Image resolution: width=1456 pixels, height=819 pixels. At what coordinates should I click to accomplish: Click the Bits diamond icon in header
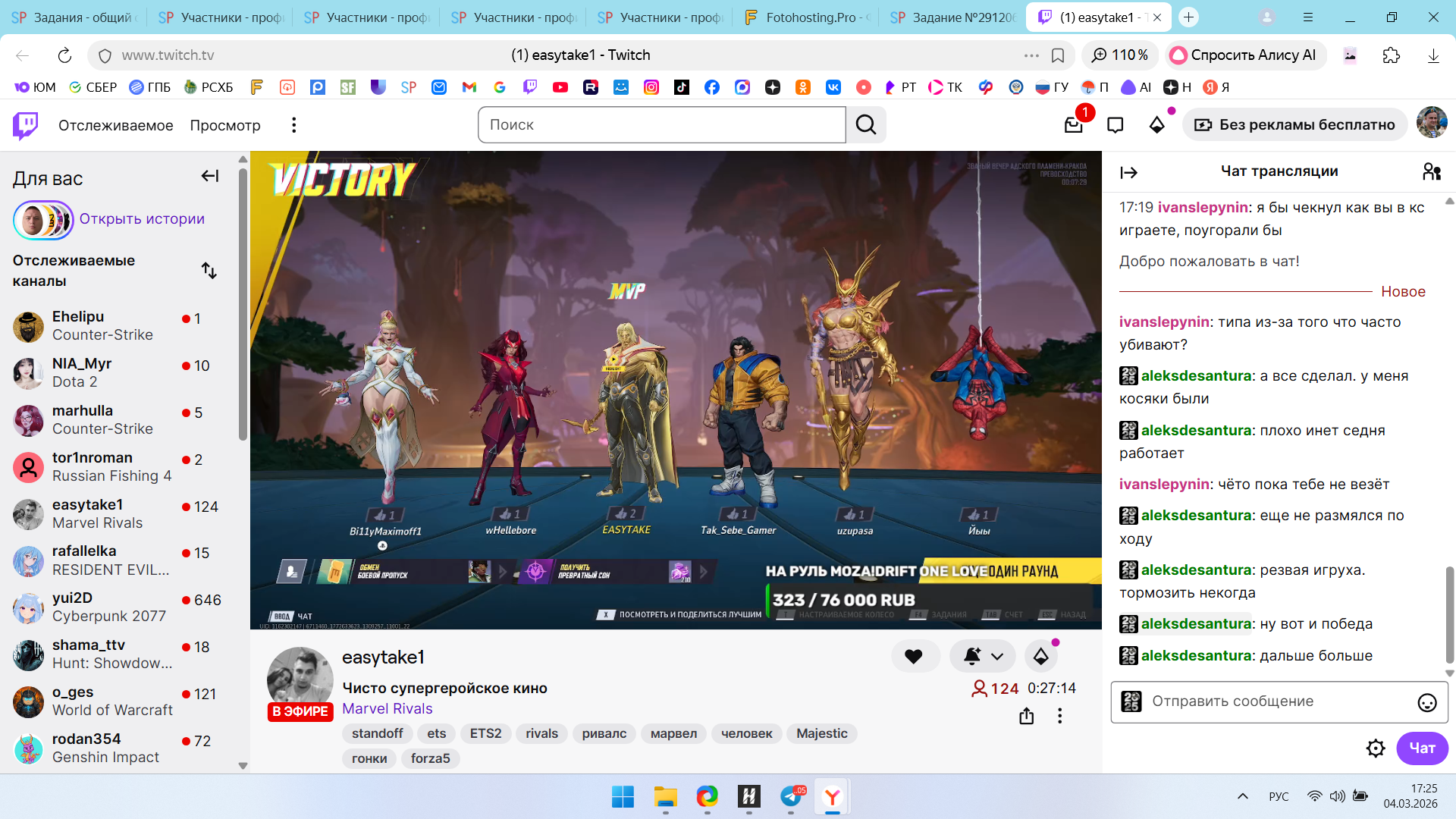pyautogui.click(x=1156, y=125)
